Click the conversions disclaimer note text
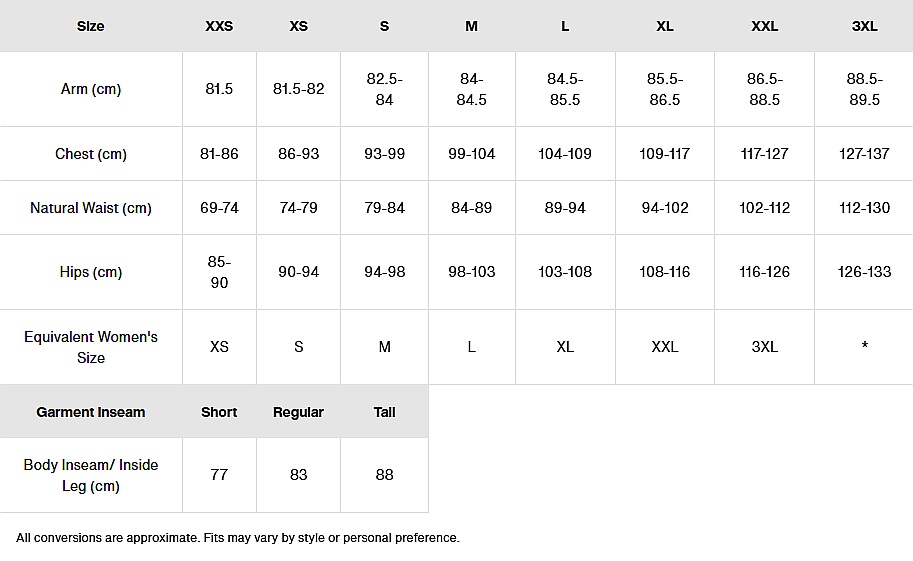 pos(238,538)
